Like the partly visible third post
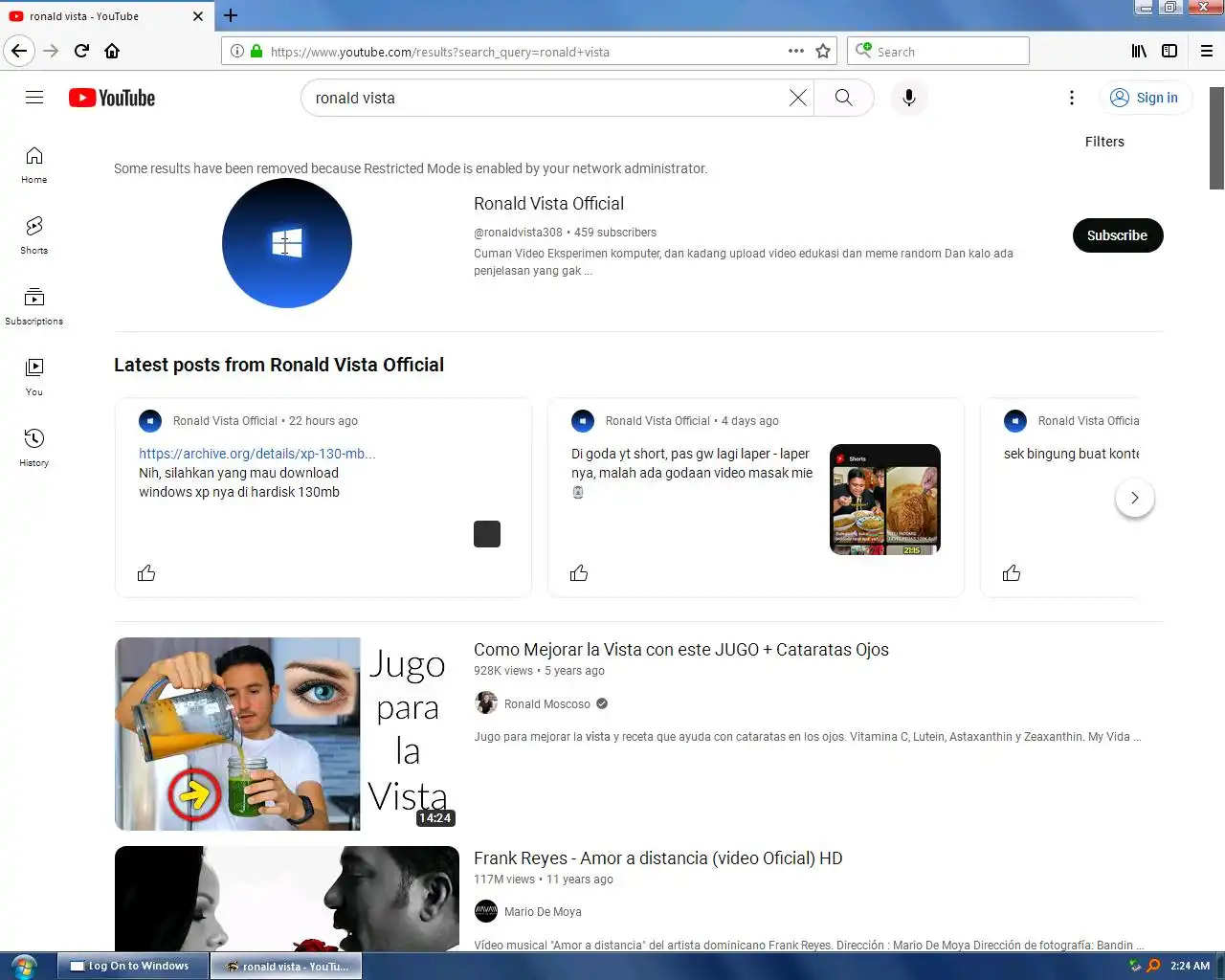1225x980 pixels. (x=1012, y=573)
